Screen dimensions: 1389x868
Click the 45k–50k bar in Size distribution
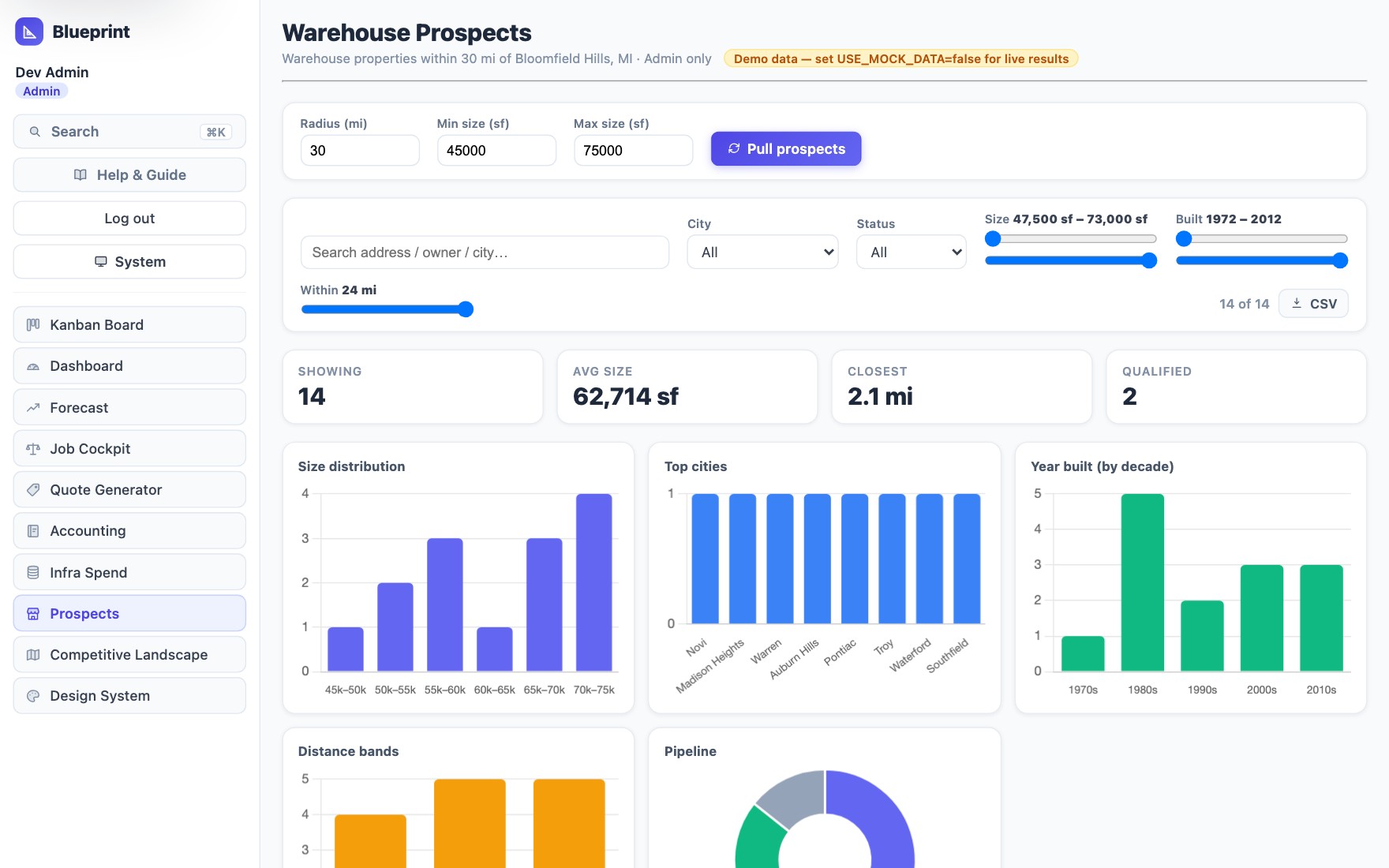tap(346, 649)
